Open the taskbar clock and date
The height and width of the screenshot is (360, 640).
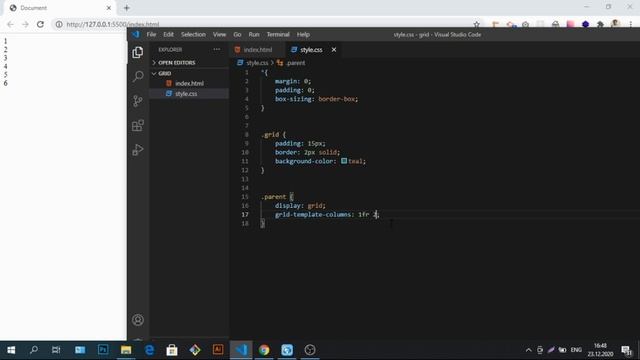tap(600, 350)
